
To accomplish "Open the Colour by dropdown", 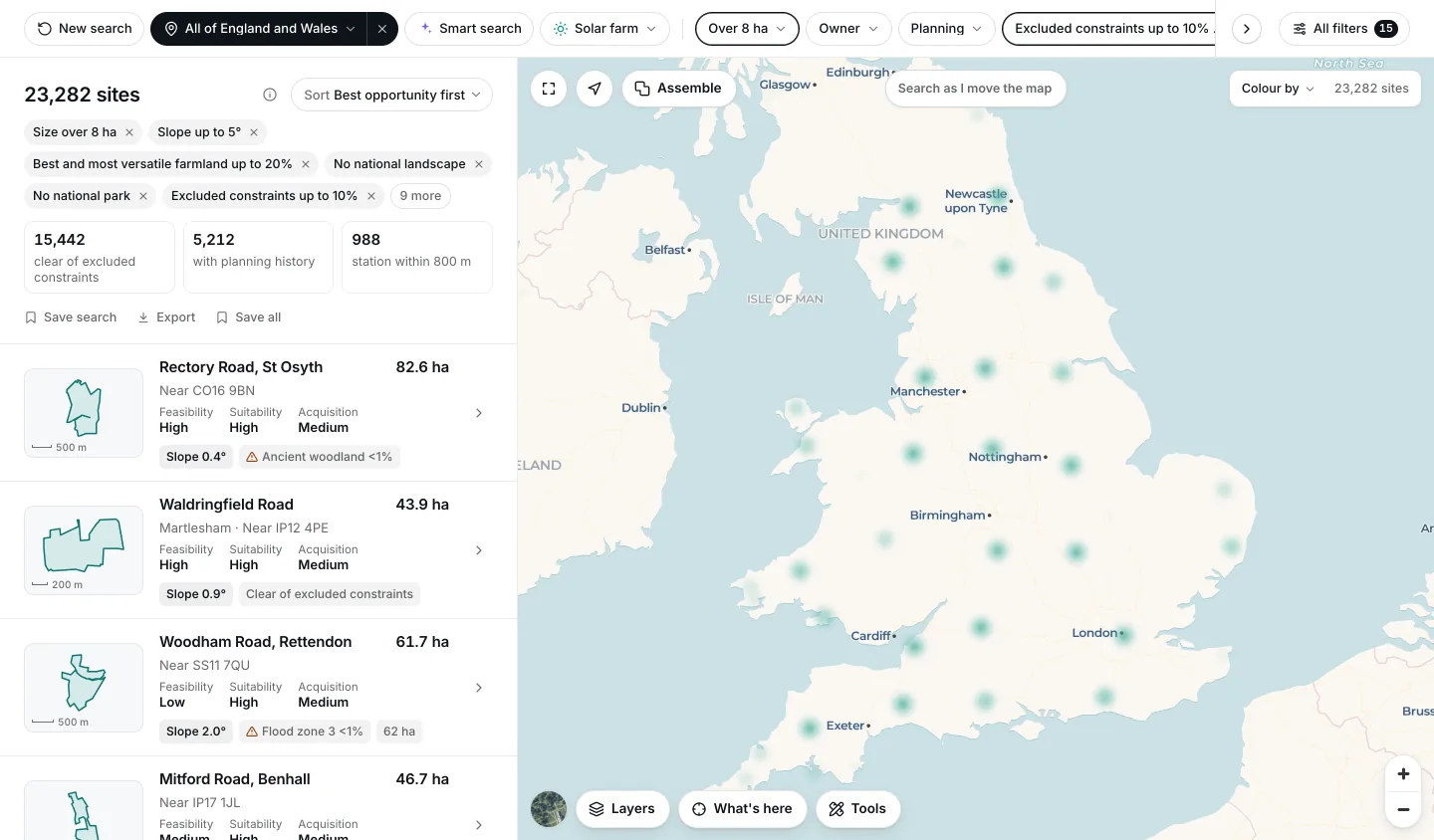I will coord(1278,89).
